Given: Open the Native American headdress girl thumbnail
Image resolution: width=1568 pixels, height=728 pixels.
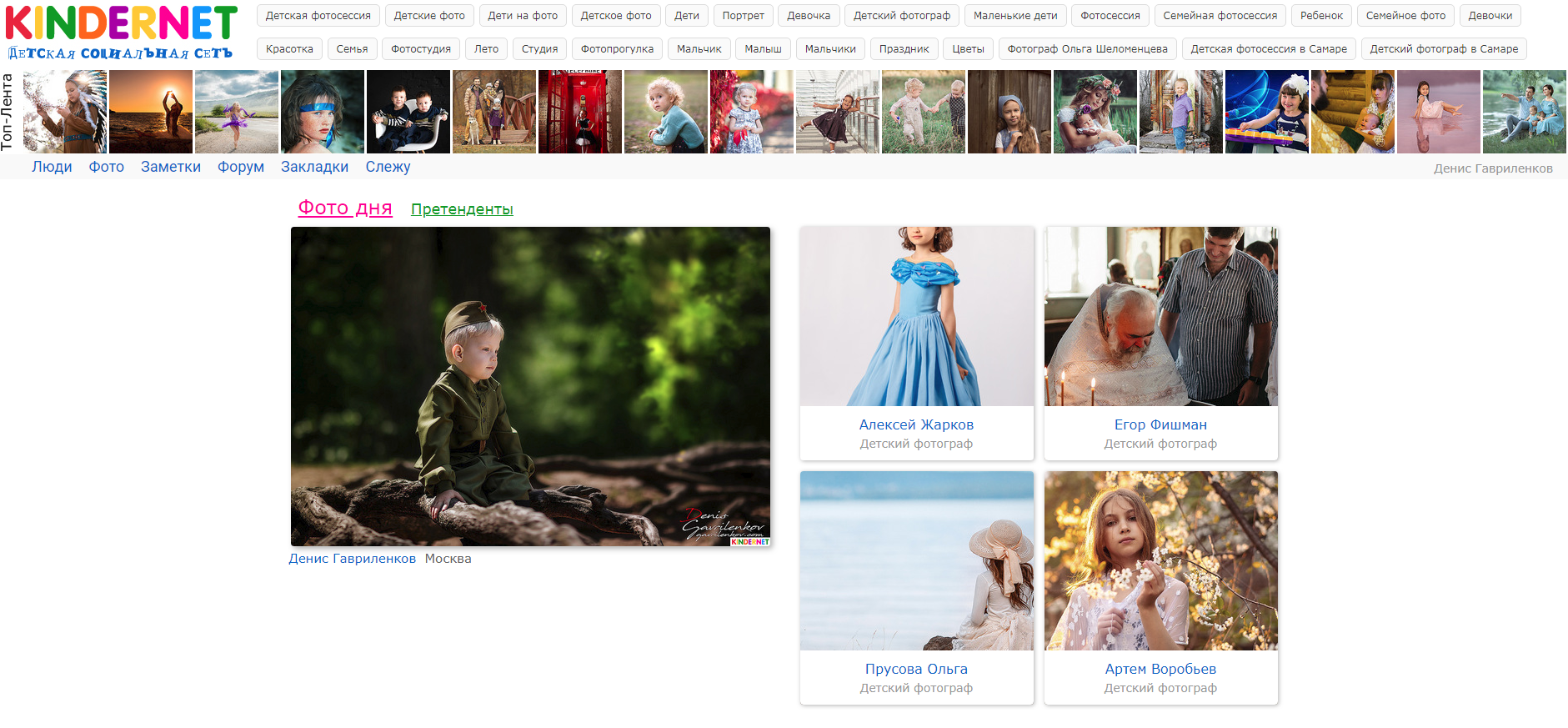Looking at the screenshot, I should coord(65,112).
